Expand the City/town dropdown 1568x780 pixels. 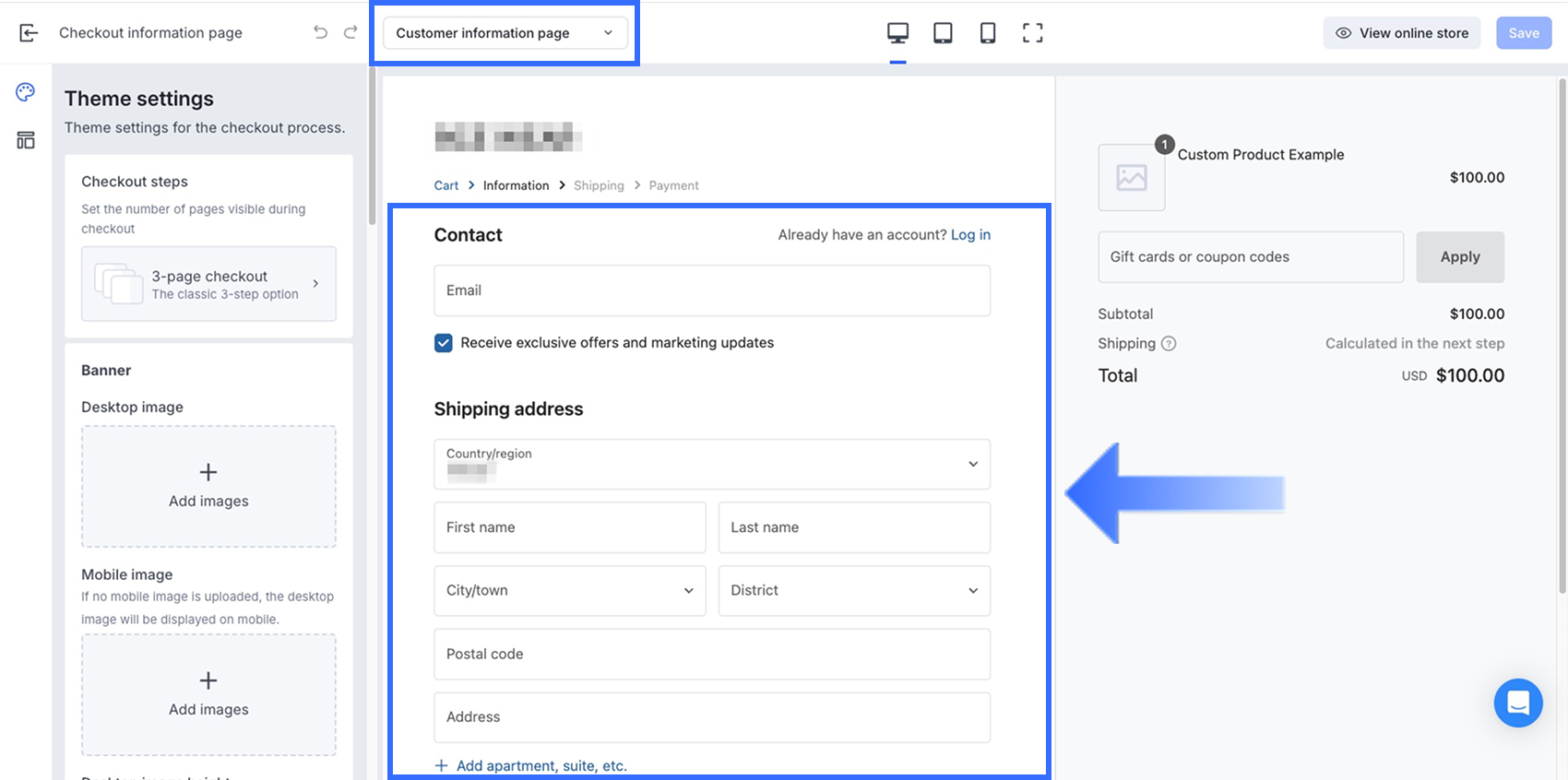pyautogui.click(x=569, y=591)
